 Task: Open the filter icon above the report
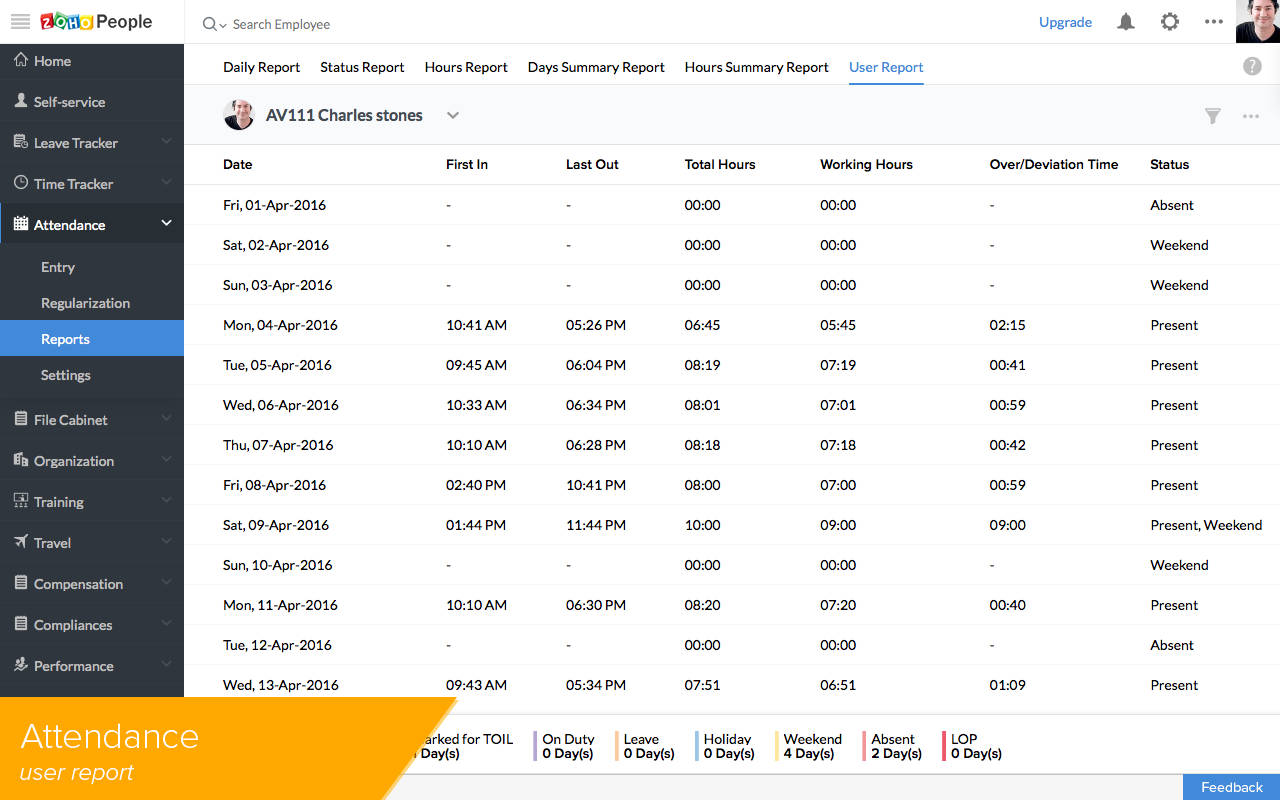point(1212,115)
